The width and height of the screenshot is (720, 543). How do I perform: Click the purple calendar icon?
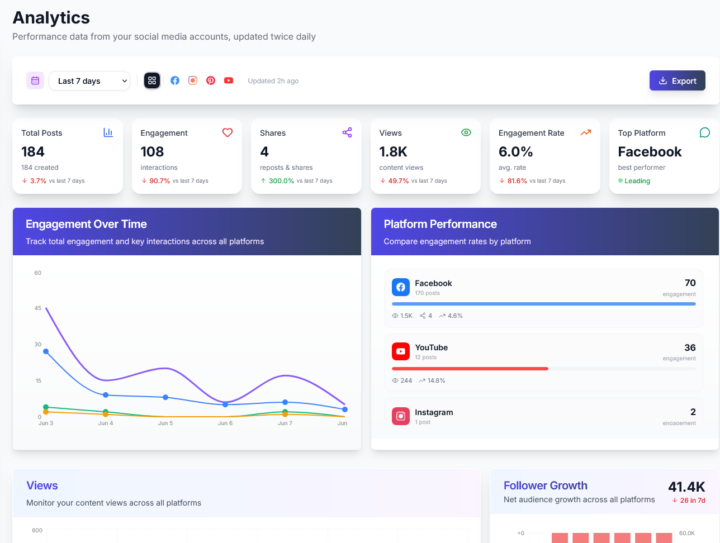35,81
